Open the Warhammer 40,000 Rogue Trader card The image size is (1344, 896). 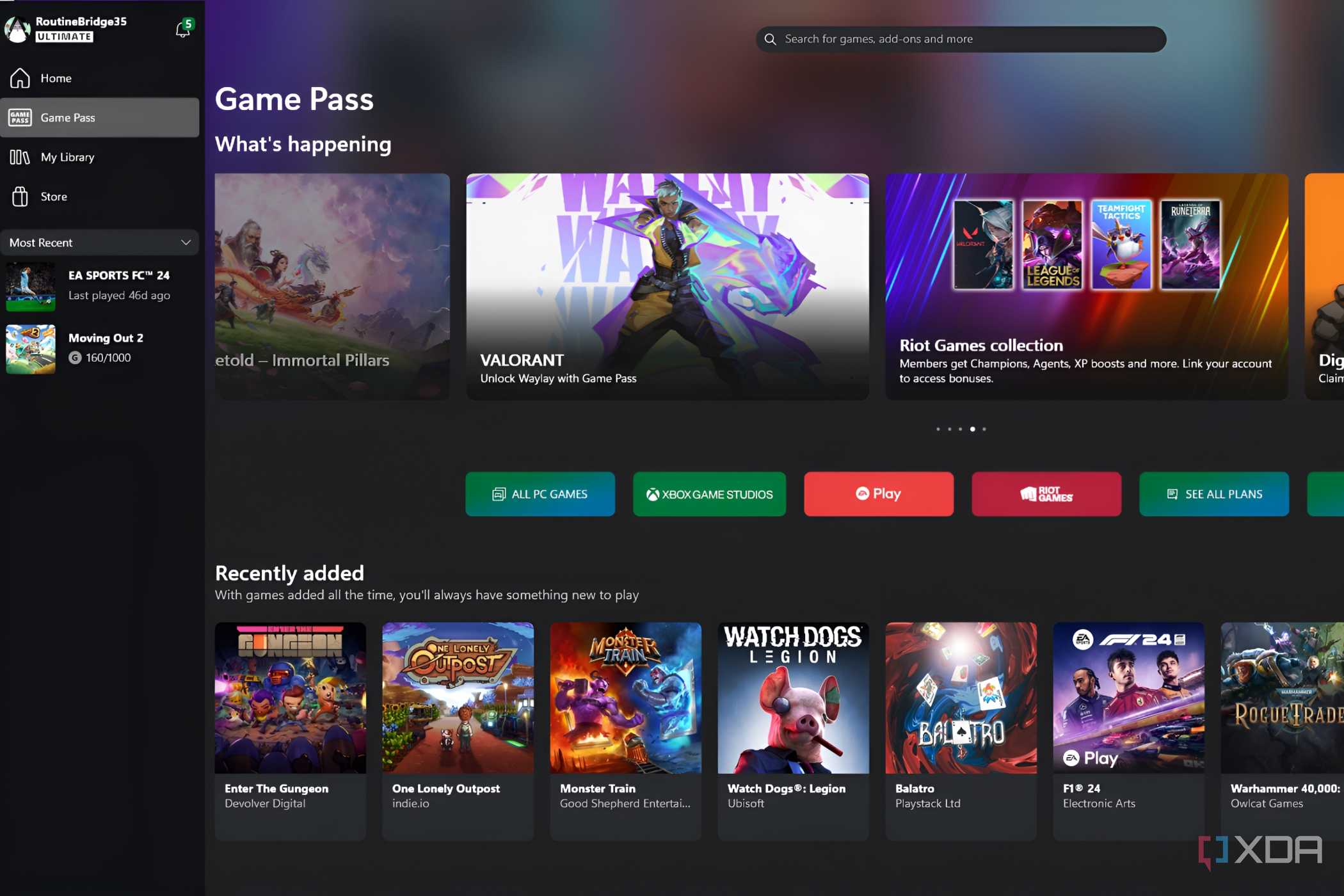1283,732
